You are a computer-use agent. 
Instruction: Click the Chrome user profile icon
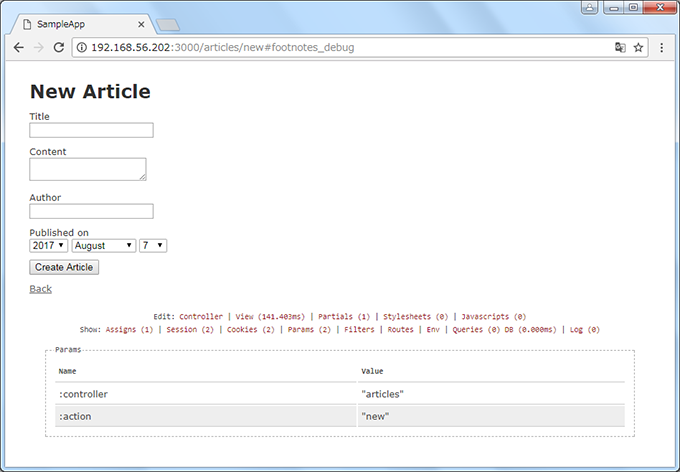(x=590, y=7)
